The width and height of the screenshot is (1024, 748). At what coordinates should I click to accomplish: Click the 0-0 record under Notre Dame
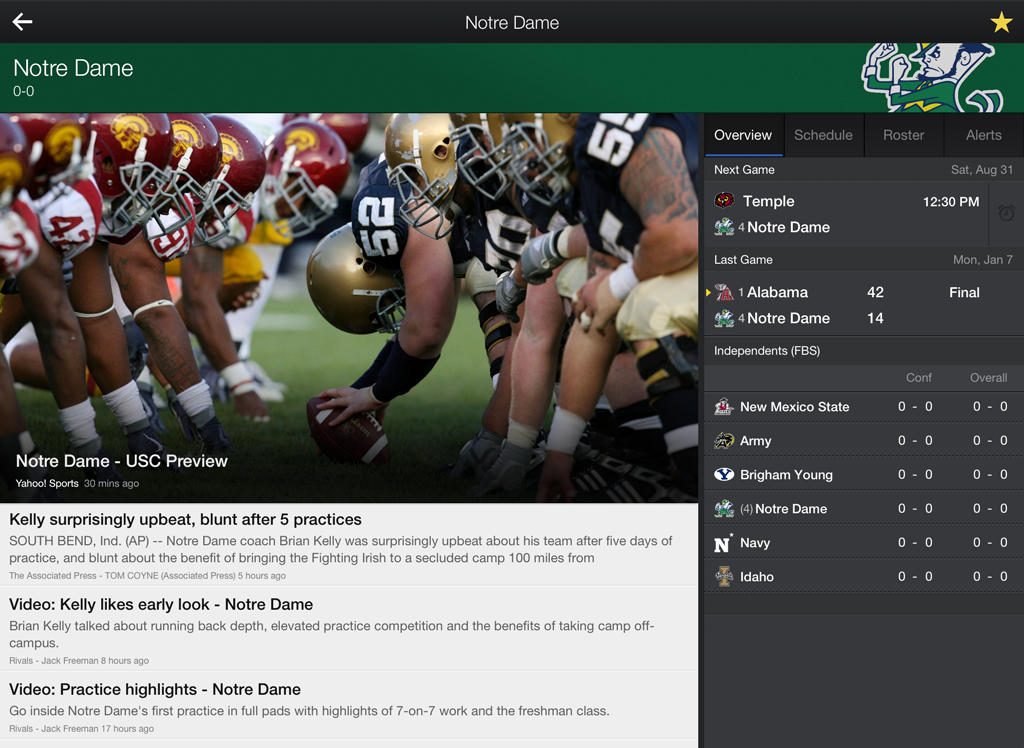coord(24,91)
